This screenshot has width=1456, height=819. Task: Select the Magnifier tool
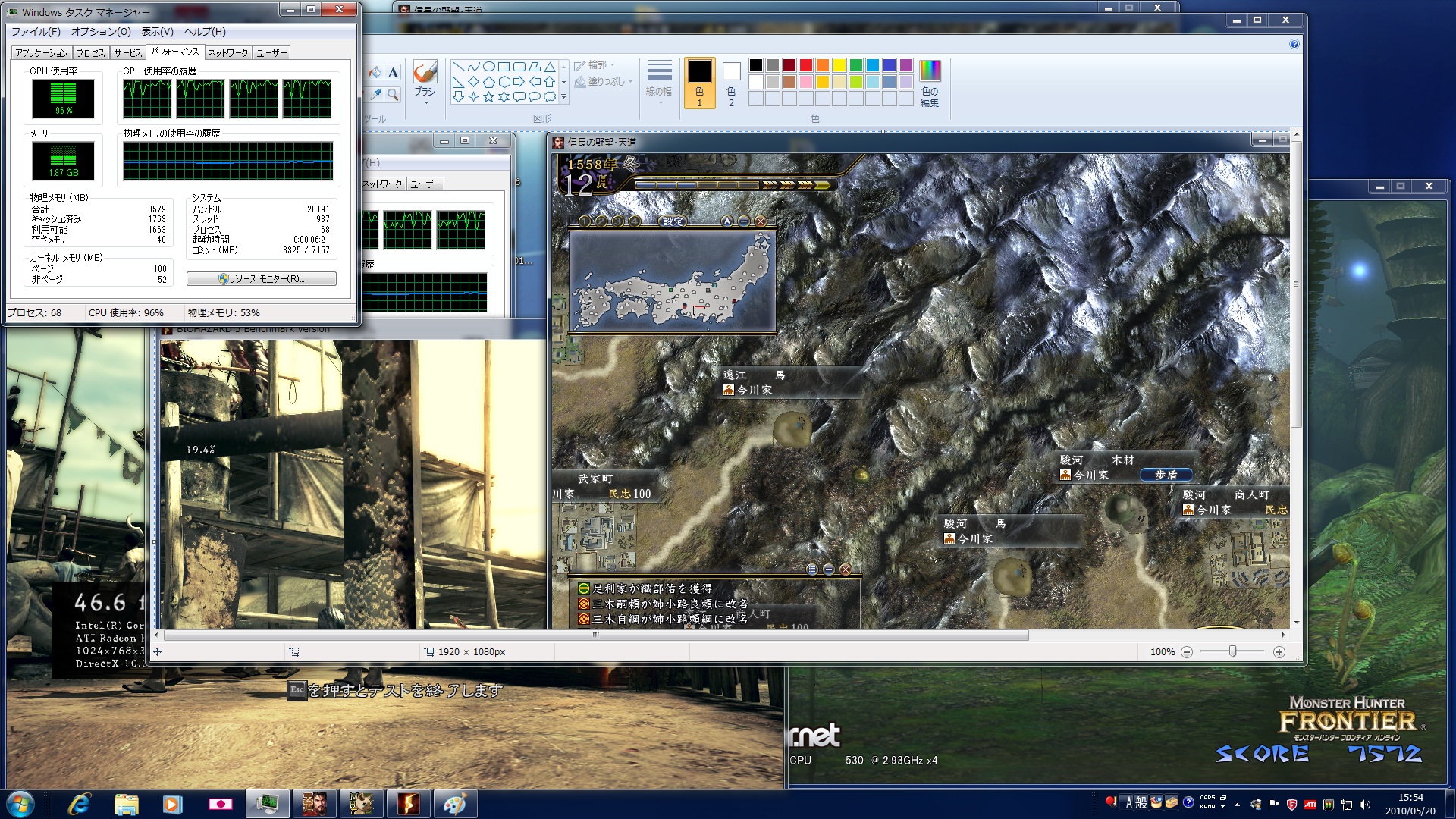[x=393, y=94]
